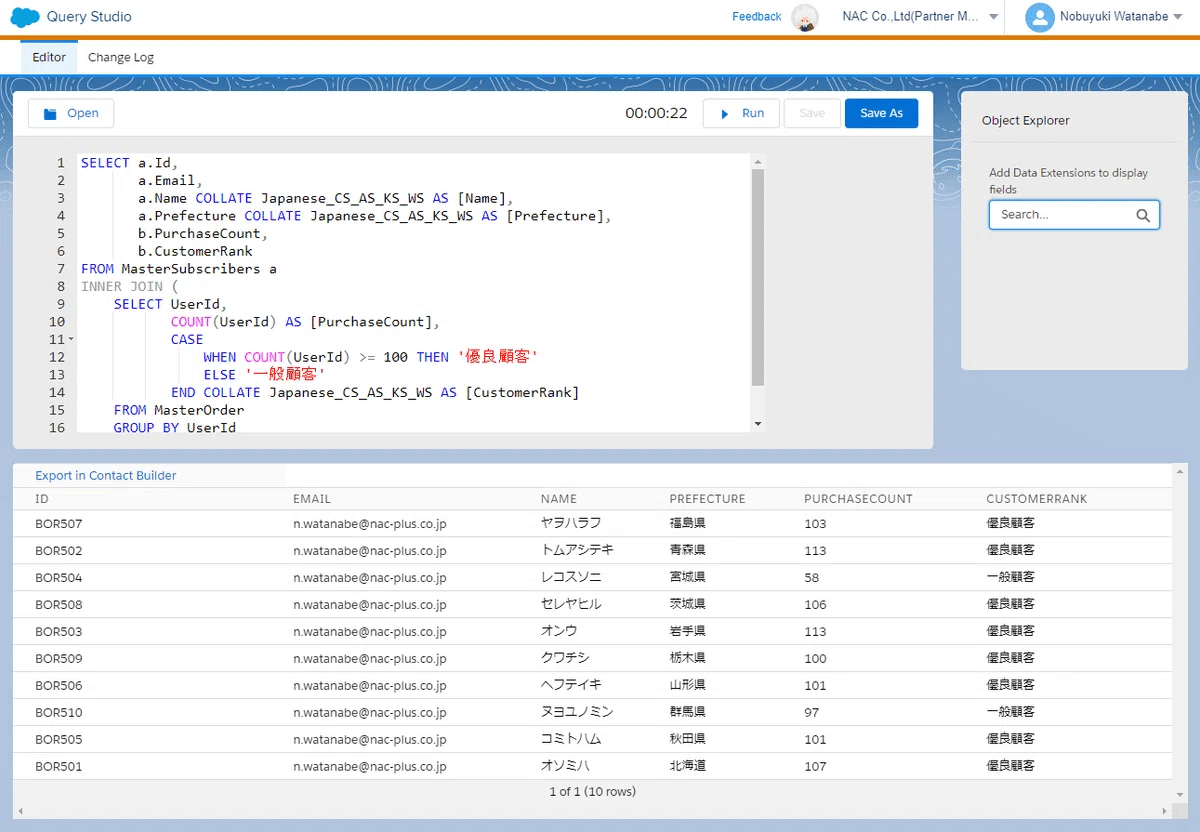
Task: Click the avatar icon beside Nobuyuki Watanabe
Action: tap(1038, 16)
